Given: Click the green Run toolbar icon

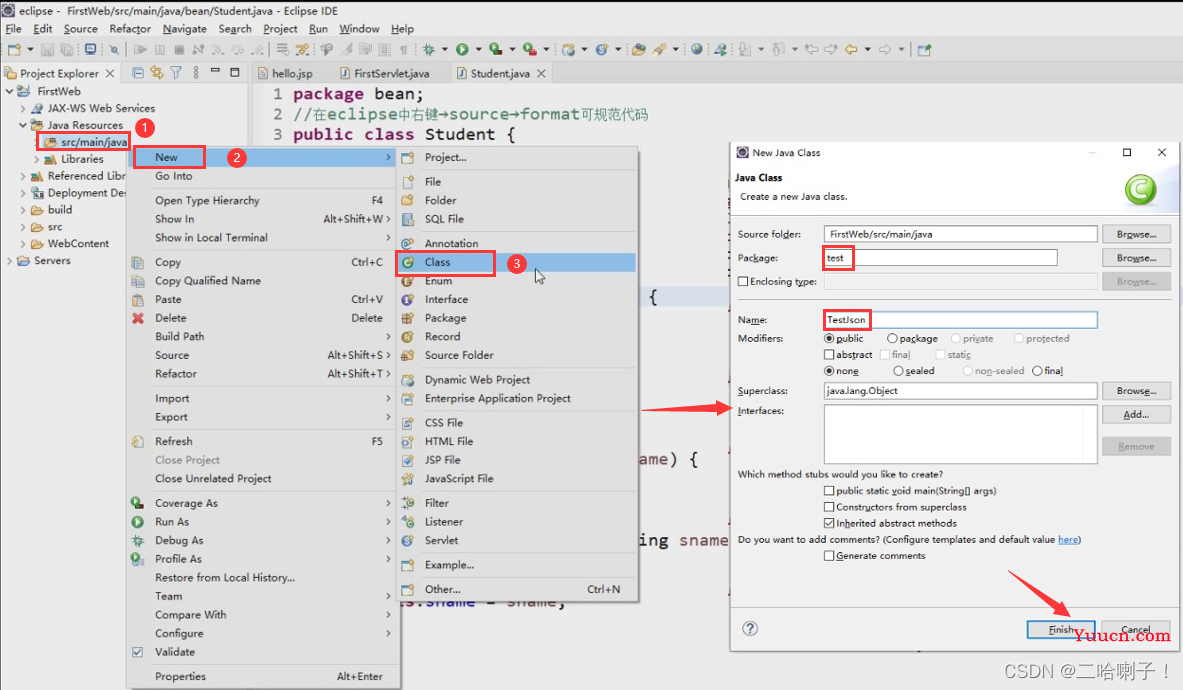Looking at the screenshot, I should [x=462, y=49].
